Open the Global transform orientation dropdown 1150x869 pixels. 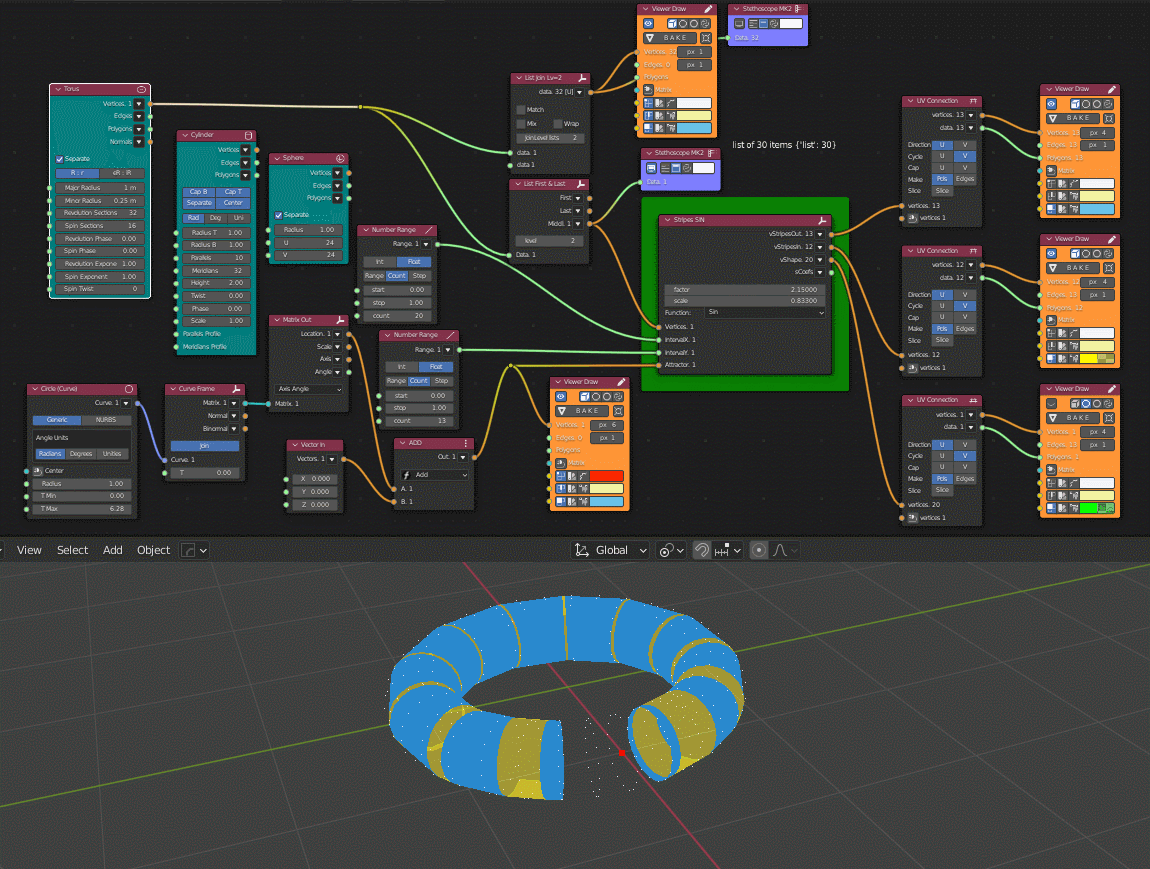coord(611,550)
